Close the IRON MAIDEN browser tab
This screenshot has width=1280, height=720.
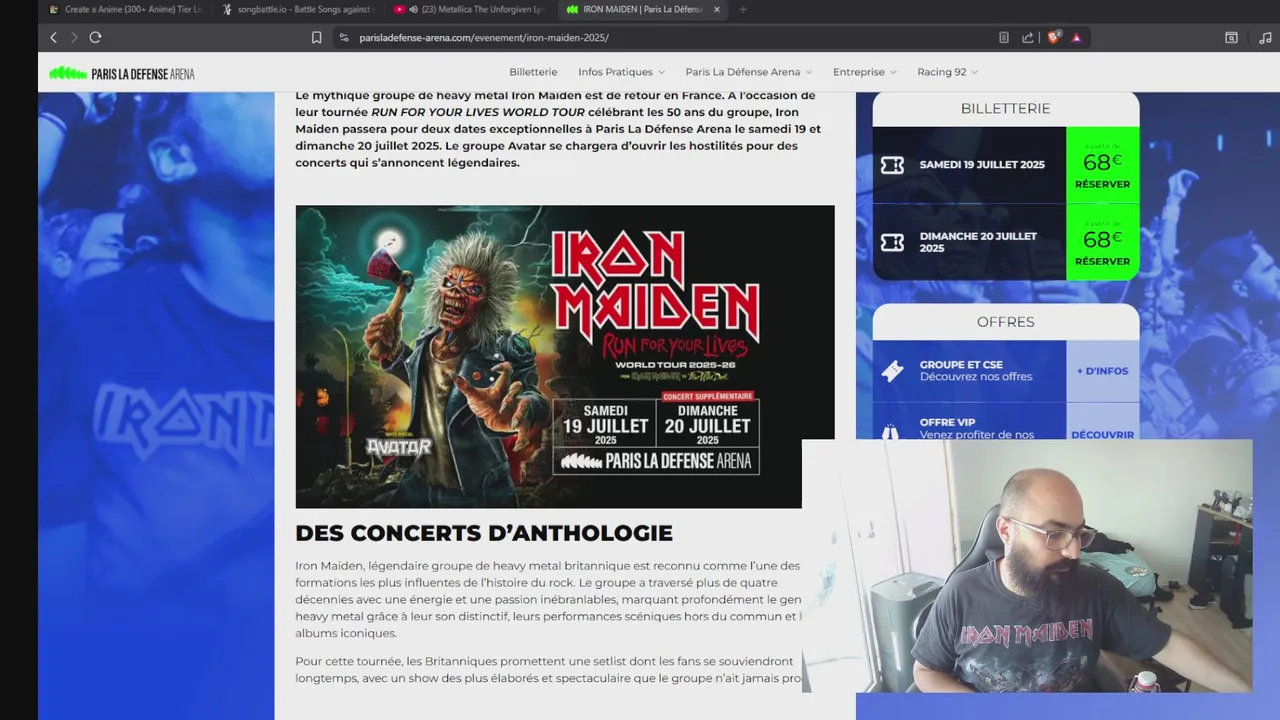[x=716, y=9]
